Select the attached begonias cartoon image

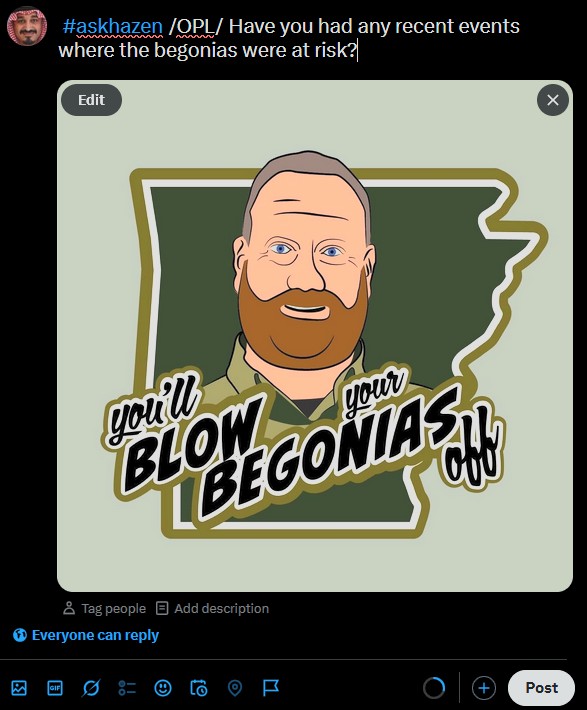coord(315,336)
